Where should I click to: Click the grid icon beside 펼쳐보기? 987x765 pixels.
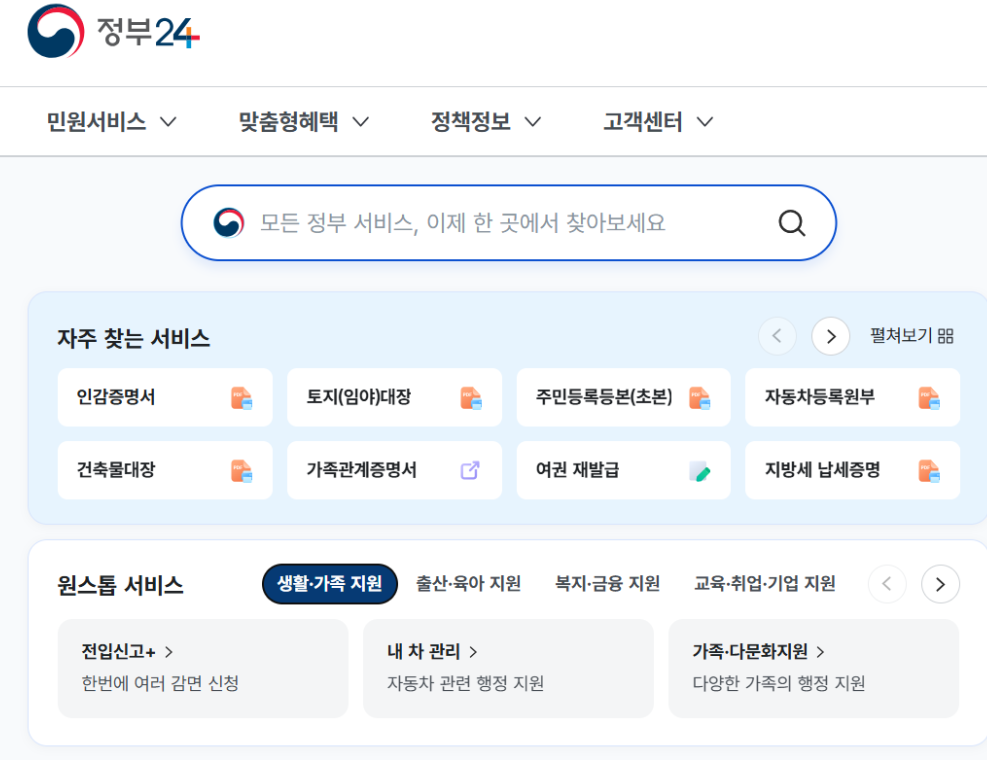pyautogui.click(x=945, y=336)
